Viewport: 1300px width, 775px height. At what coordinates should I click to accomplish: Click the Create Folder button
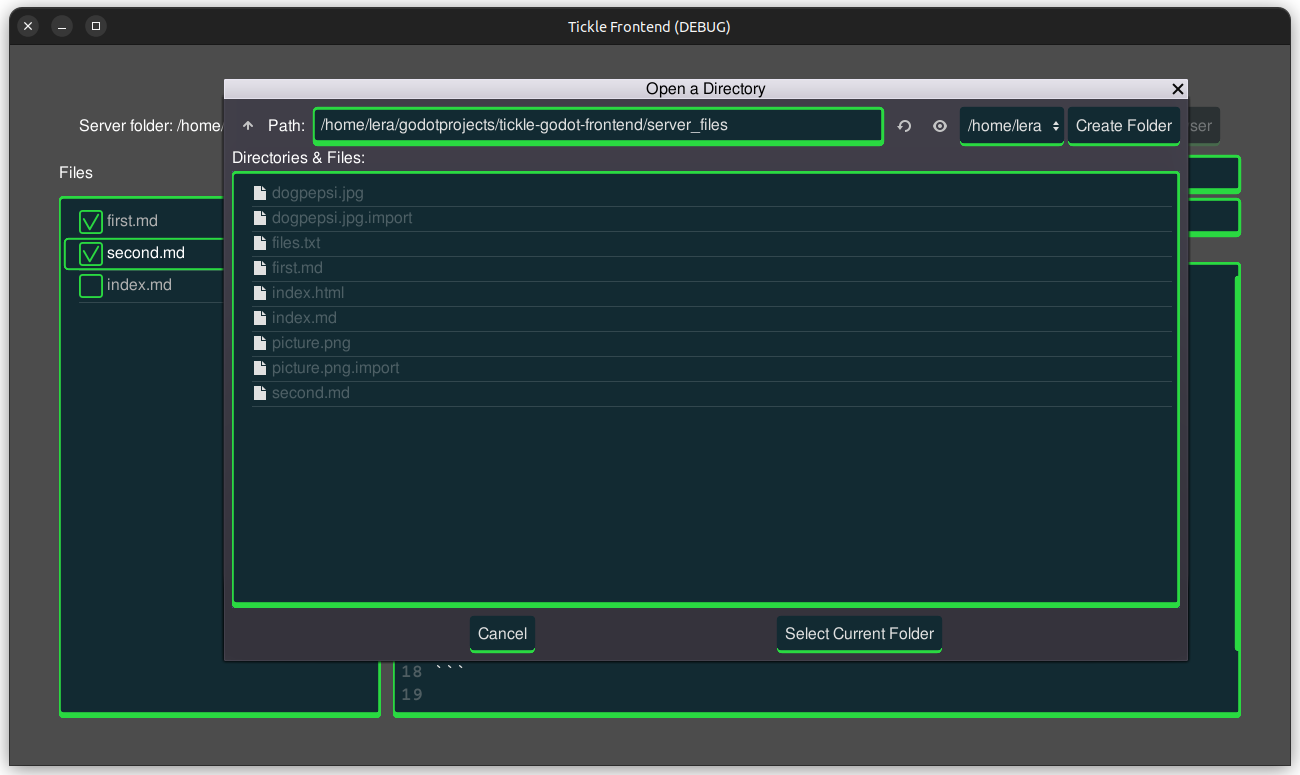click(x=1123, y=126)
